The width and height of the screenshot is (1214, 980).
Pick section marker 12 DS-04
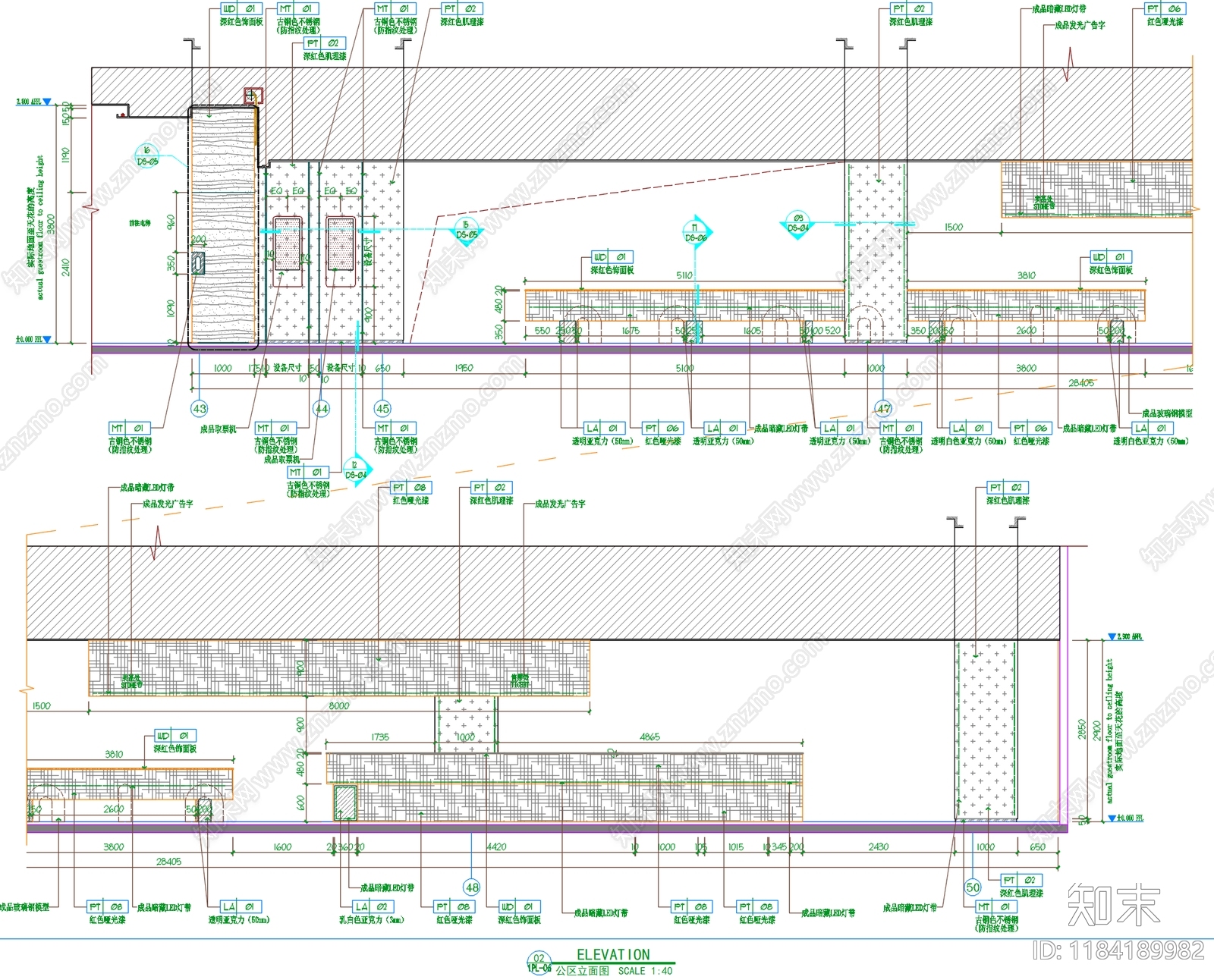pyautogui.click(x=355, y=470)
